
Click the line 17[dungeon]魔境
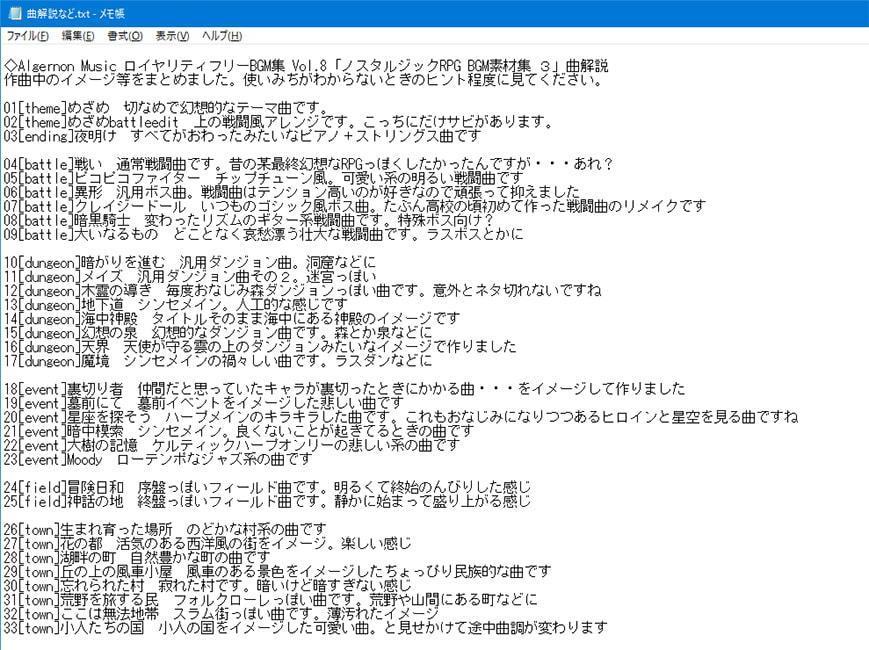pos(218,361)
